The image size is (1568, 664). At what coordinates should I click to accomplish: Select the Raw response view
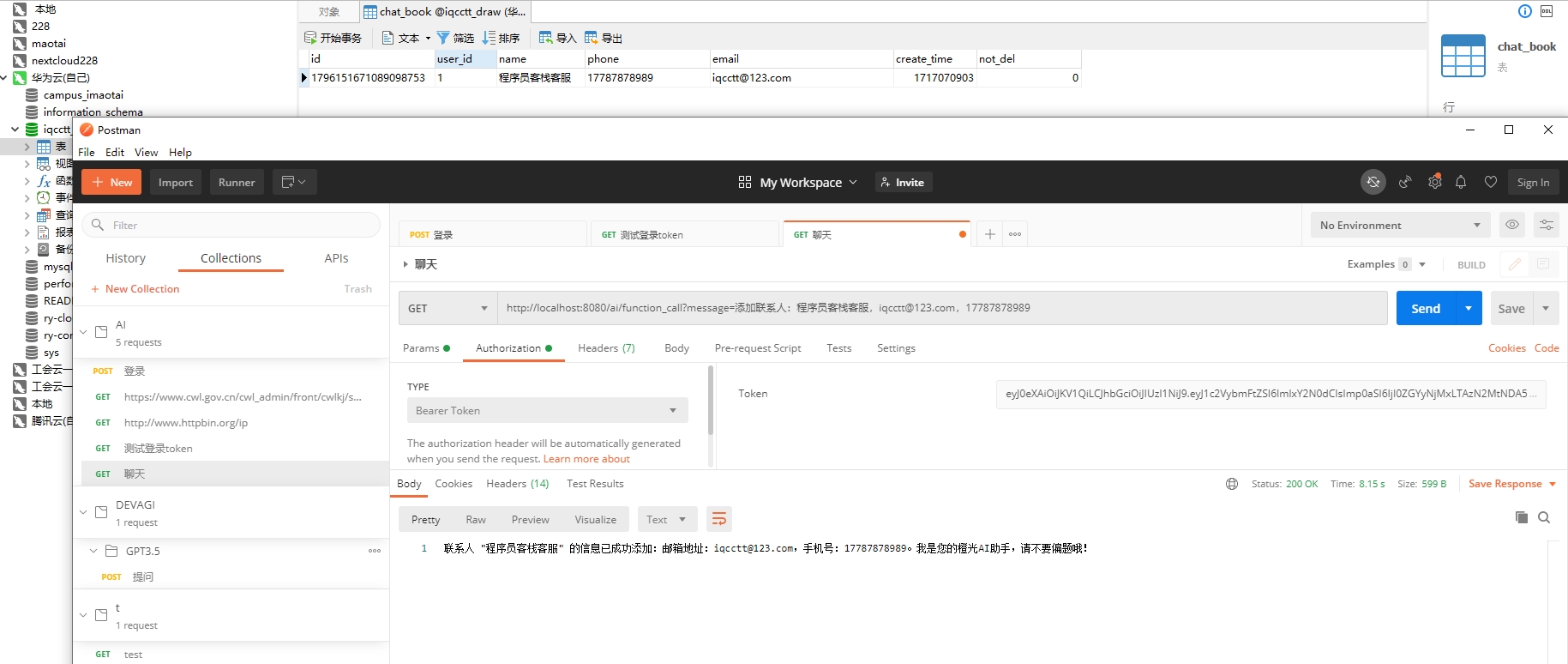pos(476,519)
